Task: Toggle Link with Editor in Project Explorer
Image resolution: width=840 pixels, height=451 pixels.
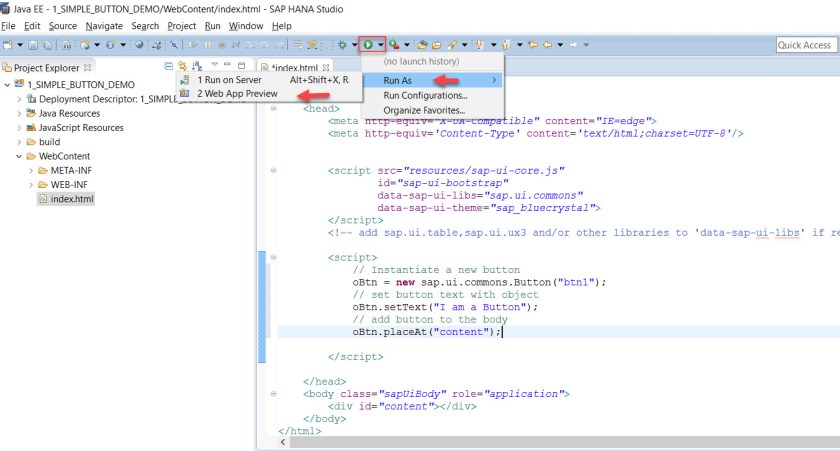Action: click(x=182, y=67)
